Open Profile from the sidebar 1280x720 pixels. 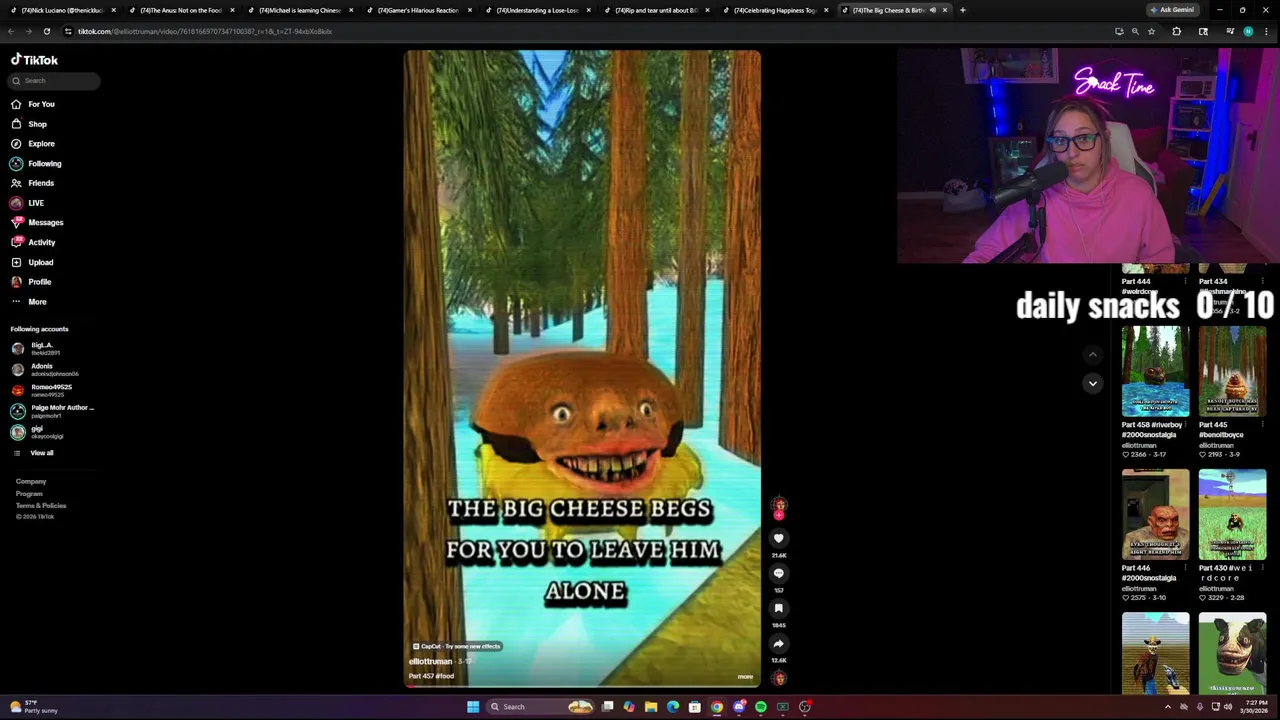[x=31, y=282]
